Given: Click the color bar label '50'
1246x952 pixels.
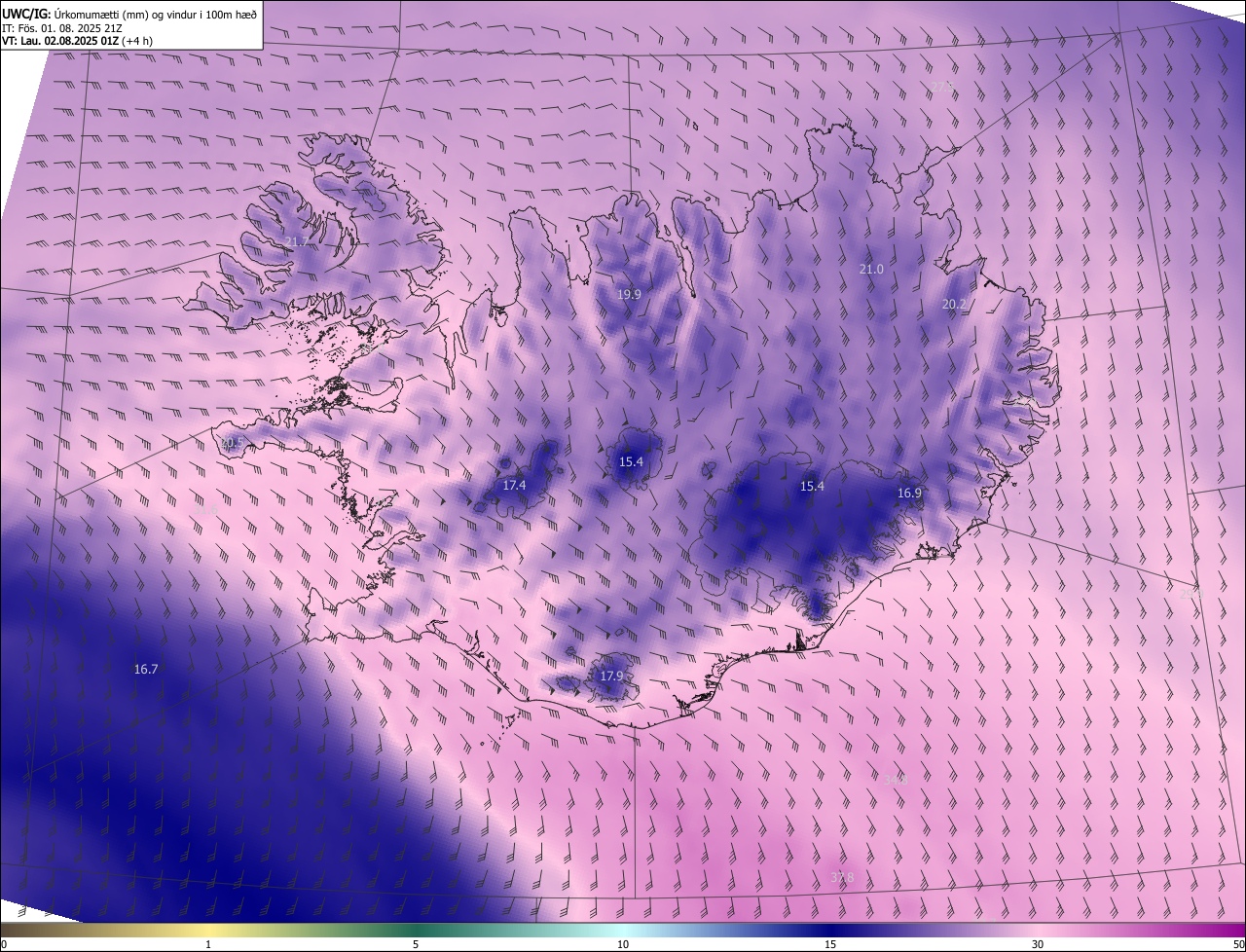Looking at the screenshot, I should tap(1238, 944).
